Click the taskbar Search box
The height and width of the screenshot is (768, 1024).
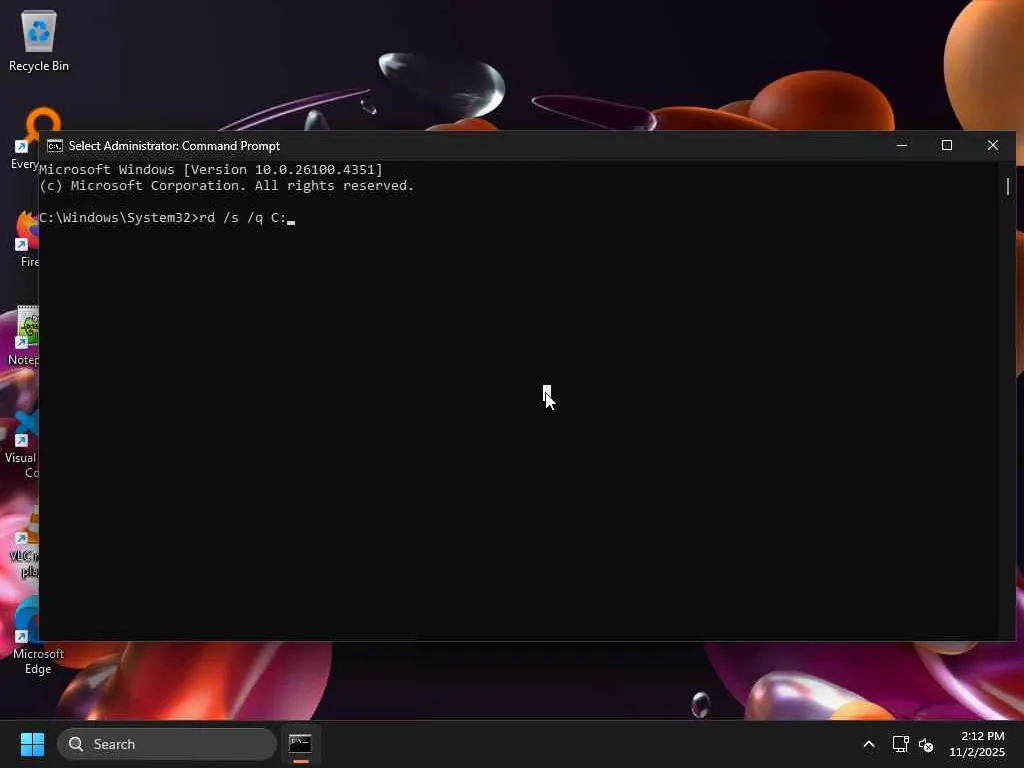coord(167,744)
